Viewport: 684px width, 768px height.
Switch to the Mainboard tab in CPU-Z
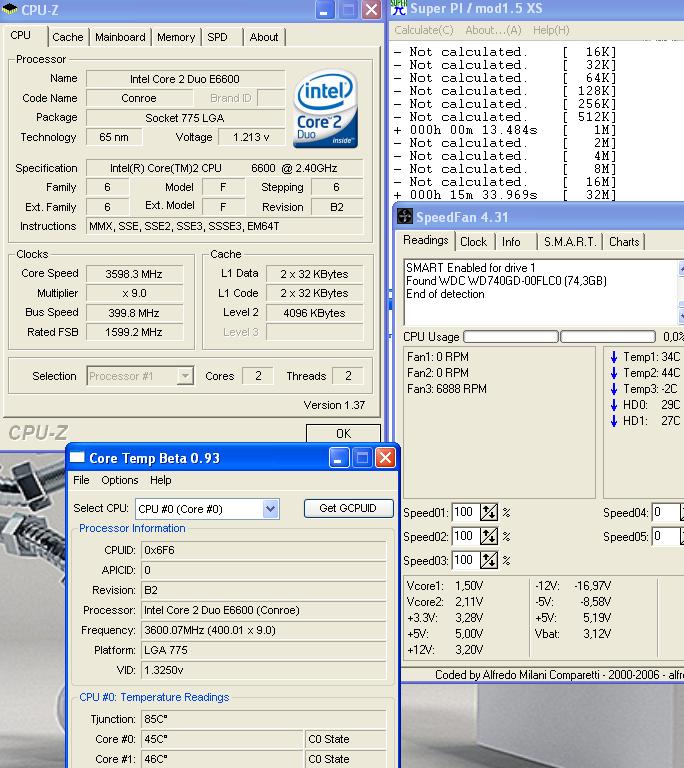[x=120, y=37]
